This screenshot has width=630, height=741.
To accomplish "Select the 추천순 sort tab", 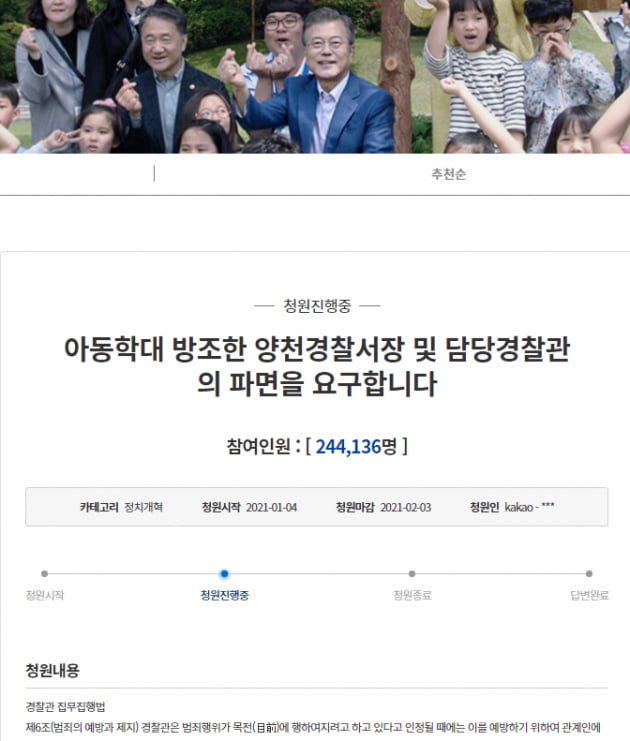I will pyautogui.click(x=448, y=174).
